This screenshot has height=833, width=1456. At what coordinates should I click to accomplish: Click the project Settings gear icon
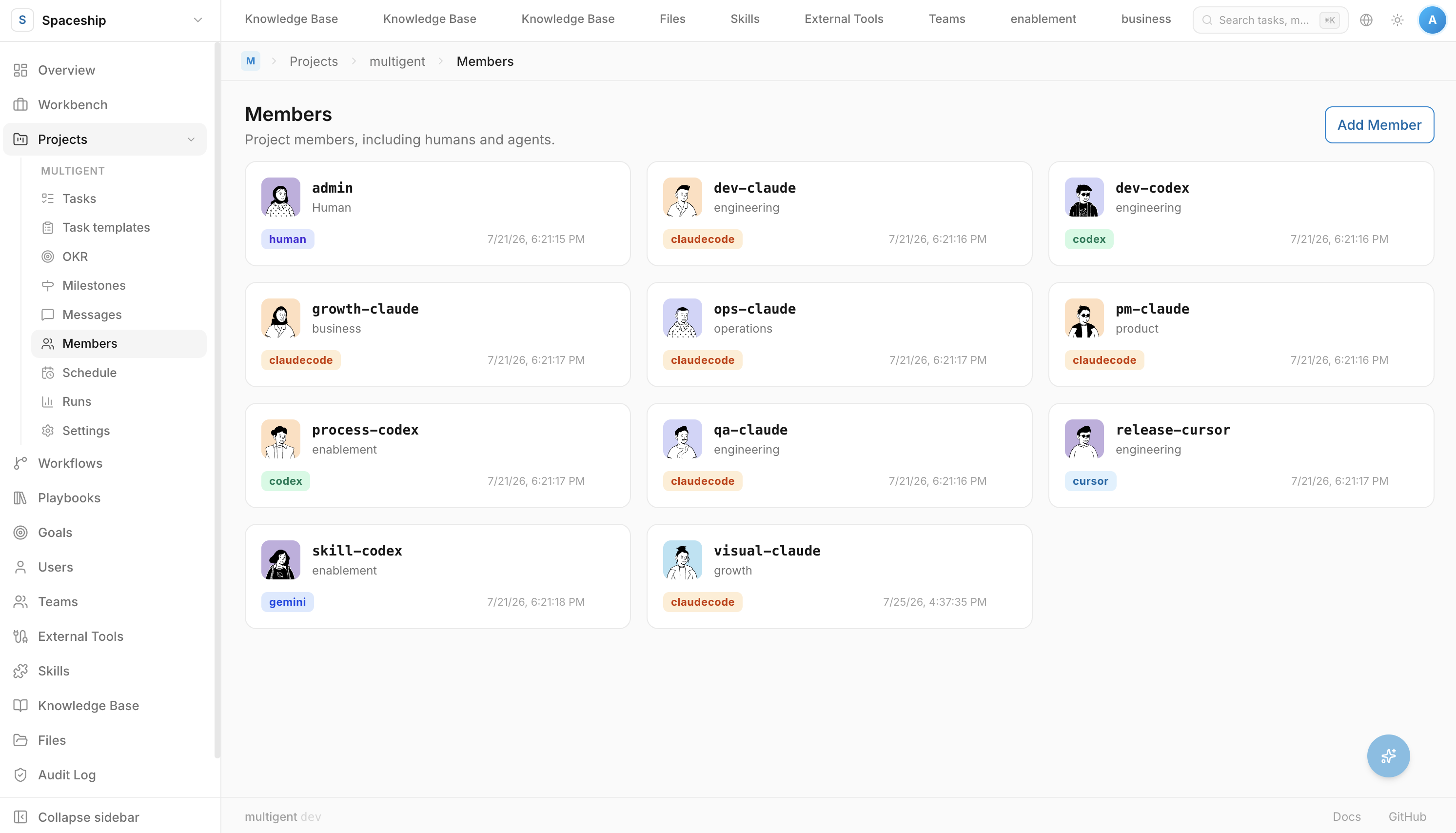48,431
